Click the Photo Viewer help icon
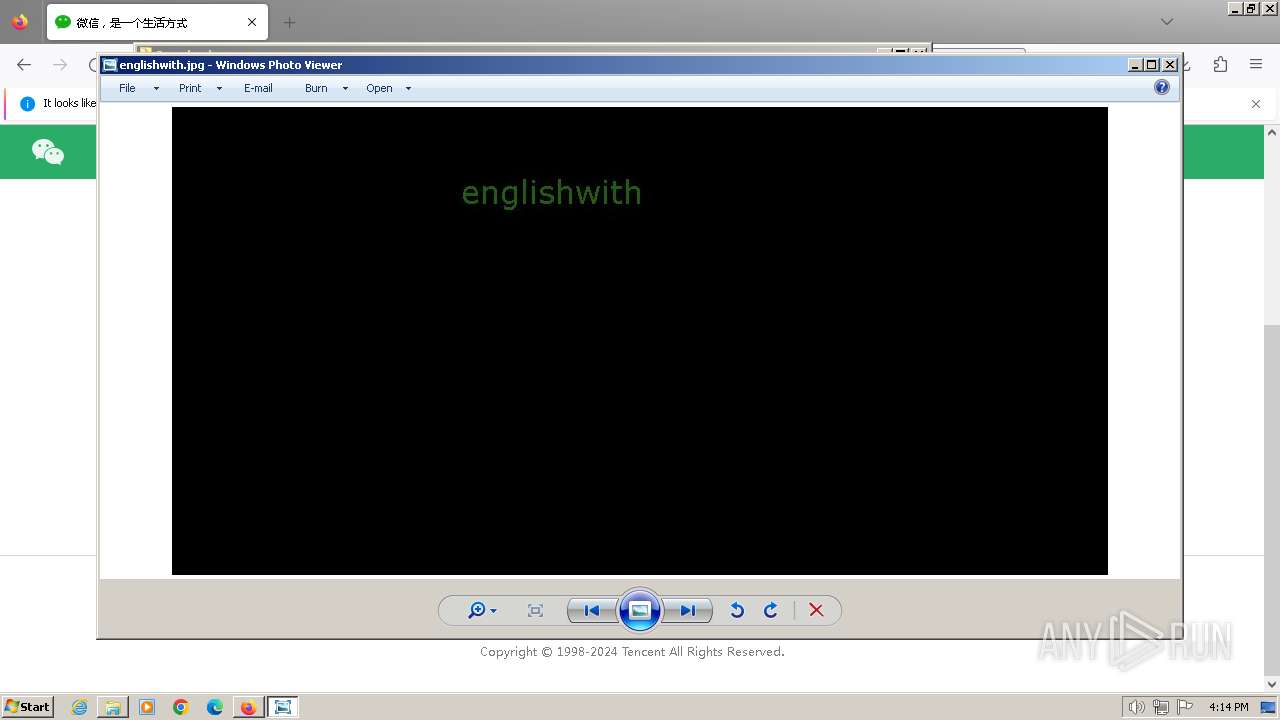Screen dimensions: 1280x720 click(x=1162, y=87)
